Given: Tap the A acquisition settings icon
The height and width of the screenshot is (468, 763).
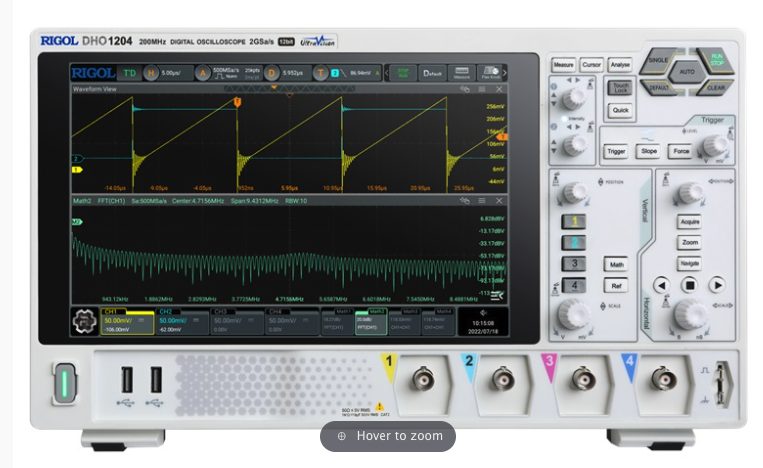Looking at the screenshot, I should 202,73.
